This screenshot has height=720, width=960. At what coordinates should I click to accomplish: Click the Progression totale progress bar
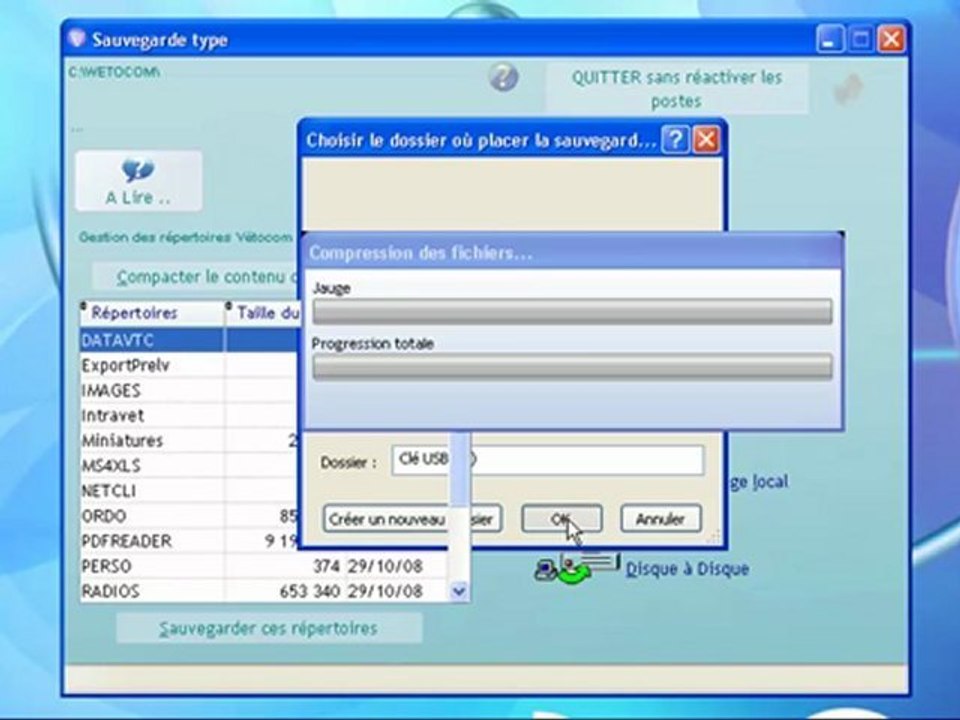point(572,367)
